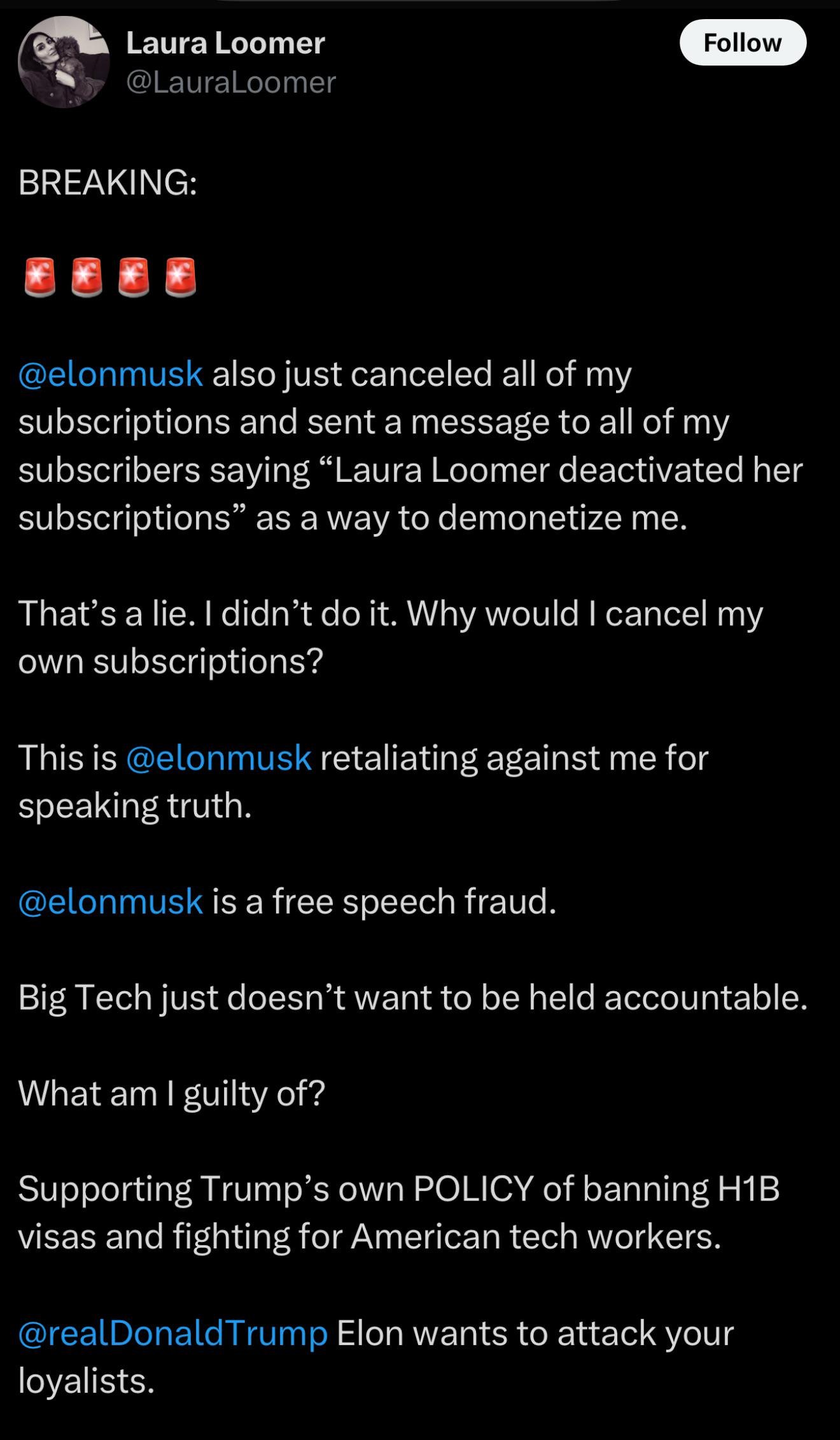Viewport: 840px width, 1440px height.
Task: Click 'Elon wants to attack your' text
Action: [535, 1333]
